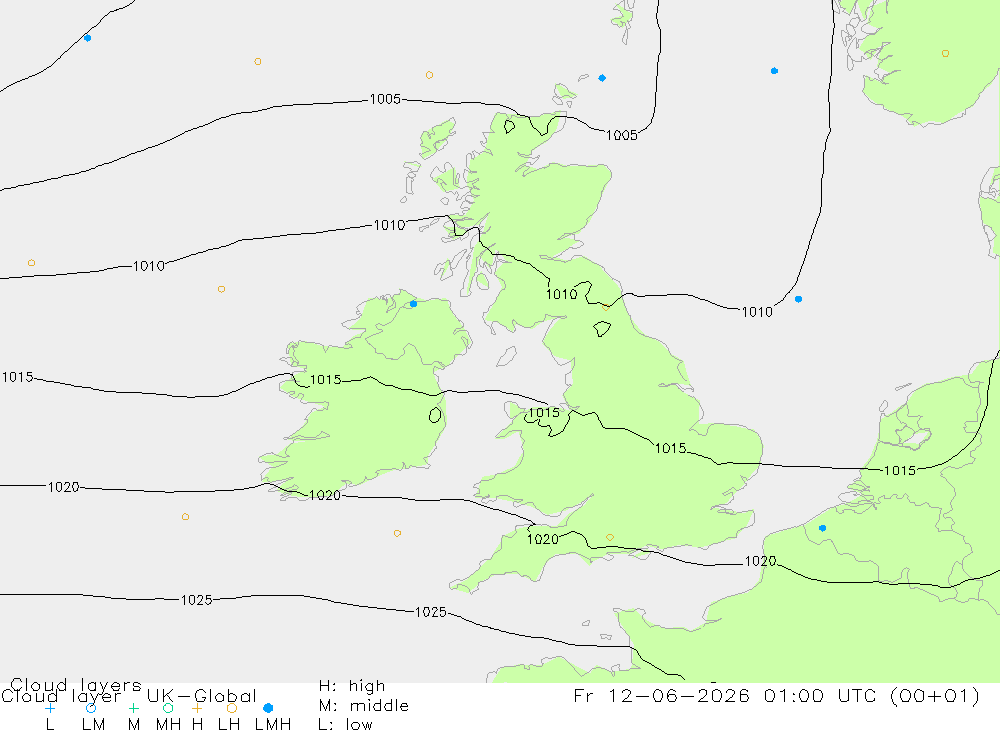Click the 1020 label near the Strait of Dover
The image size is (1000, 733).
point(760,561)
